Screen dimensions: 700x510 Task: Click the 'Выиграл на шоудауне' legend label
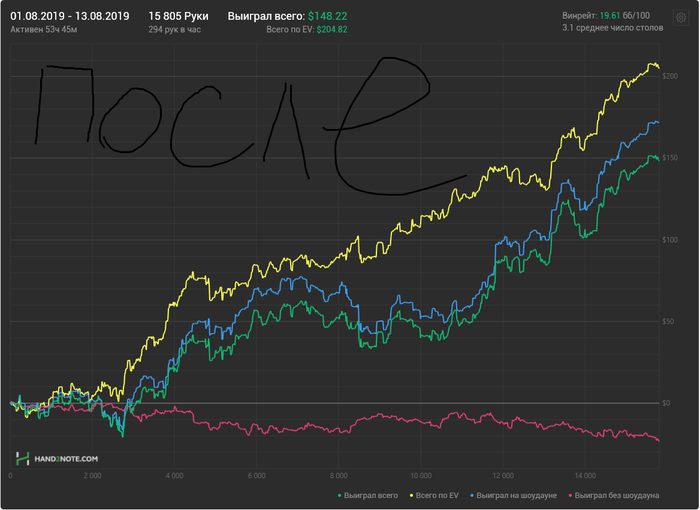(x=517, y=495)
